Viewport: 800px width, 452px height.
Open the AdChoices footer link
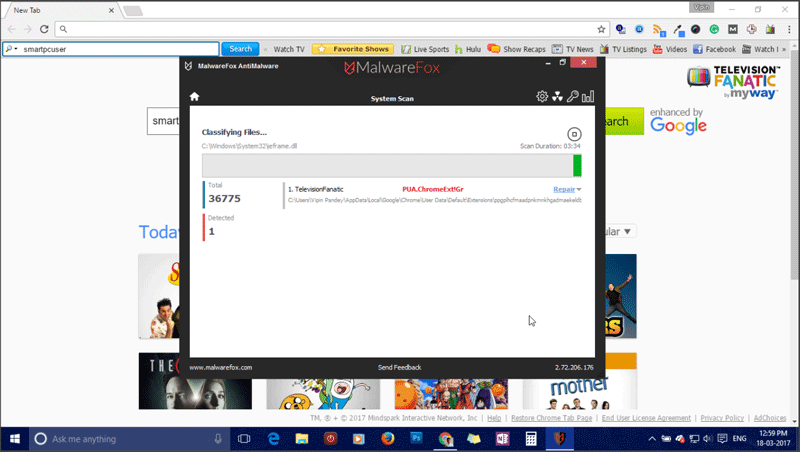click(x=770, y=418)
